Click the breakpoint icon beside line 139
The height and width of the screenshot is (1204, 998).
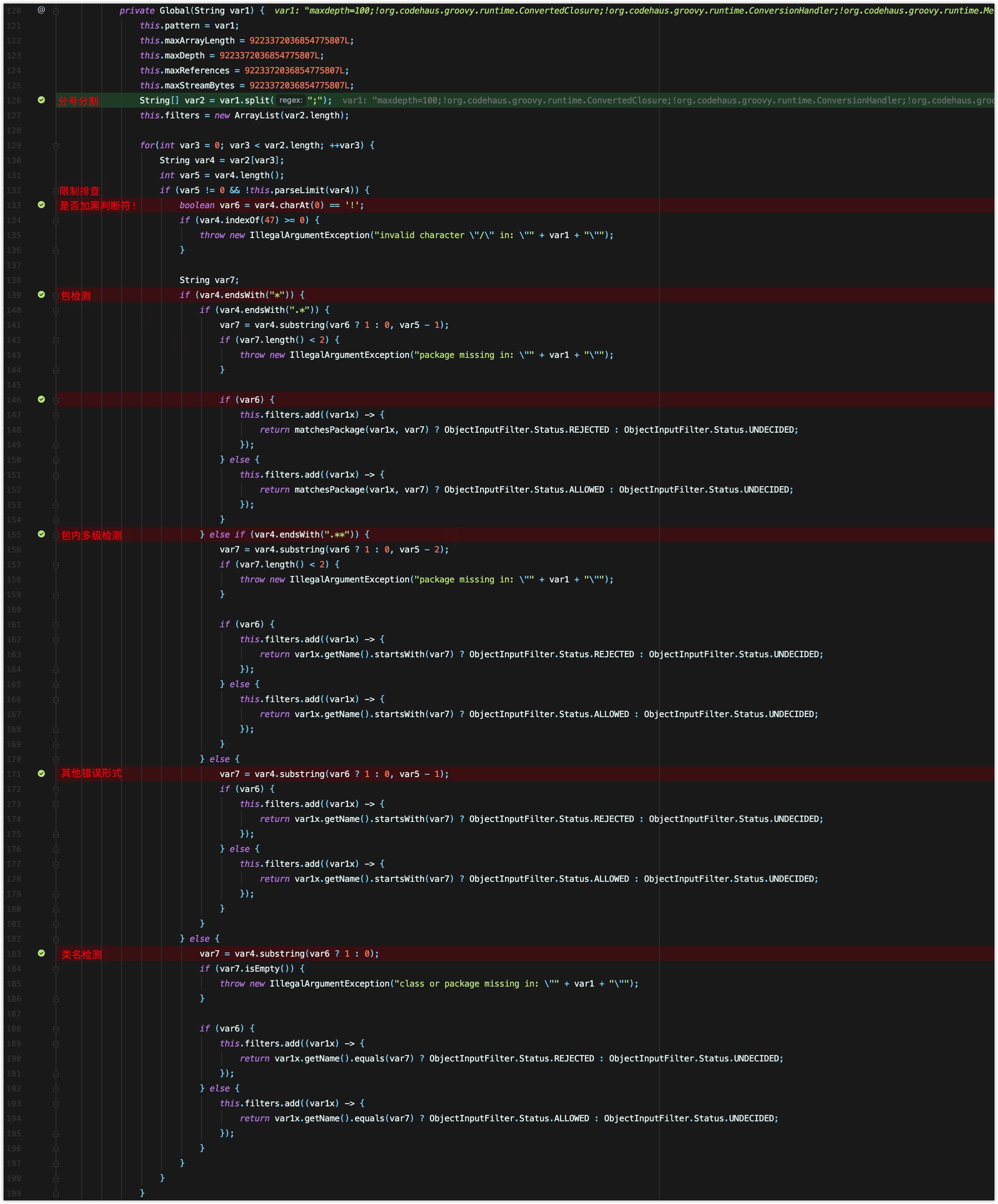pyautogui.click(x=41, y=294)
